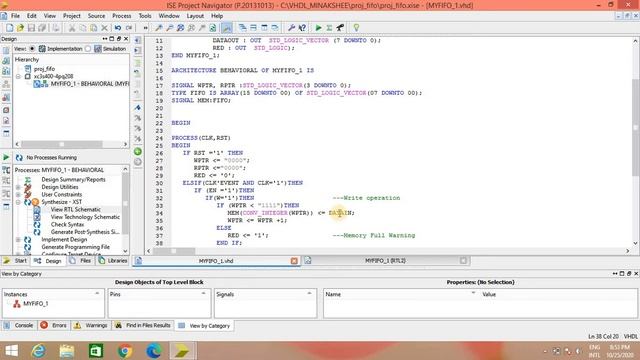Select View RTL Schematic process
This screenshot has width=640, height=360.
pyautogui.click(x=76, y=209)
